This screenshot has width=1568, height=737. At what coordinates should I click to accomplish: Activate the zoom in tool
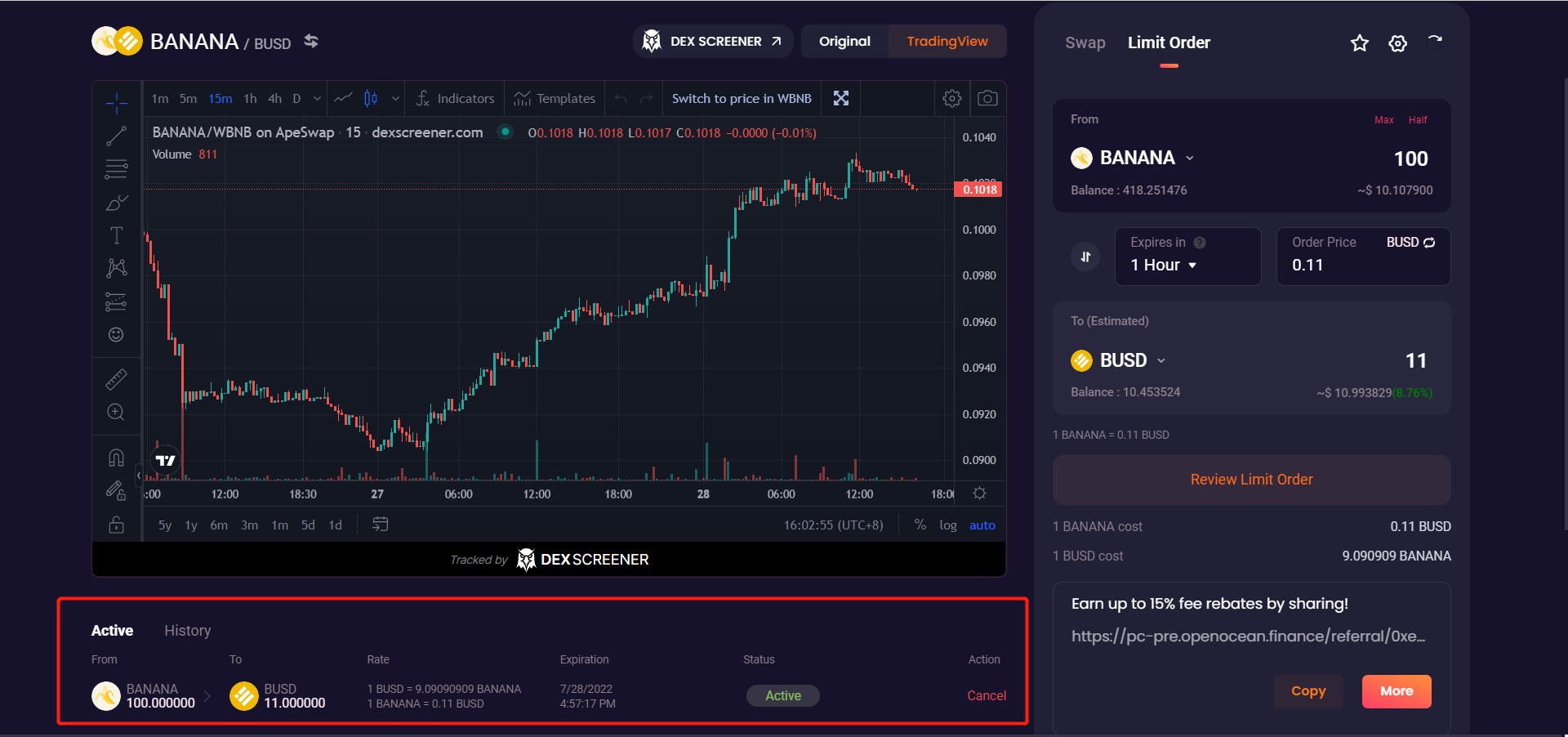(116, 412)
